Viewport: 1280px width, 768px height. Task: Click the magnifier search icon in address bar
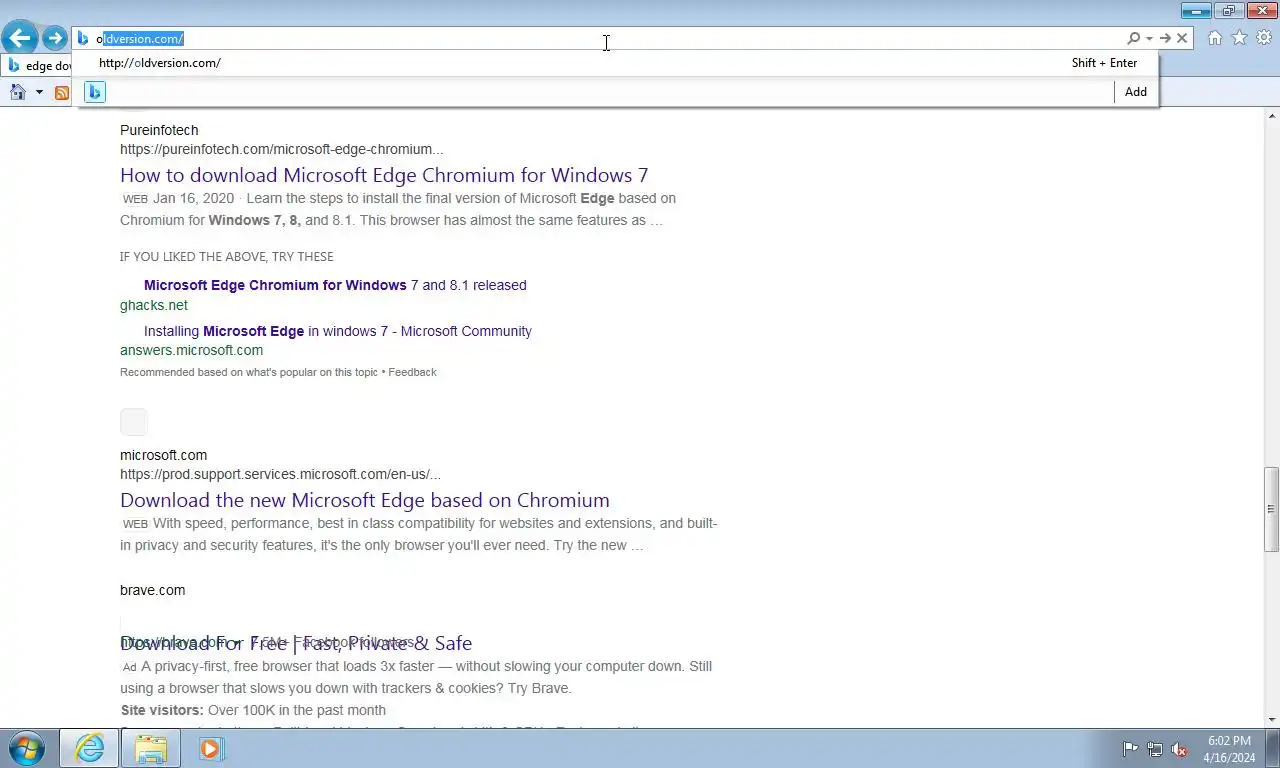pos(1133,38)
